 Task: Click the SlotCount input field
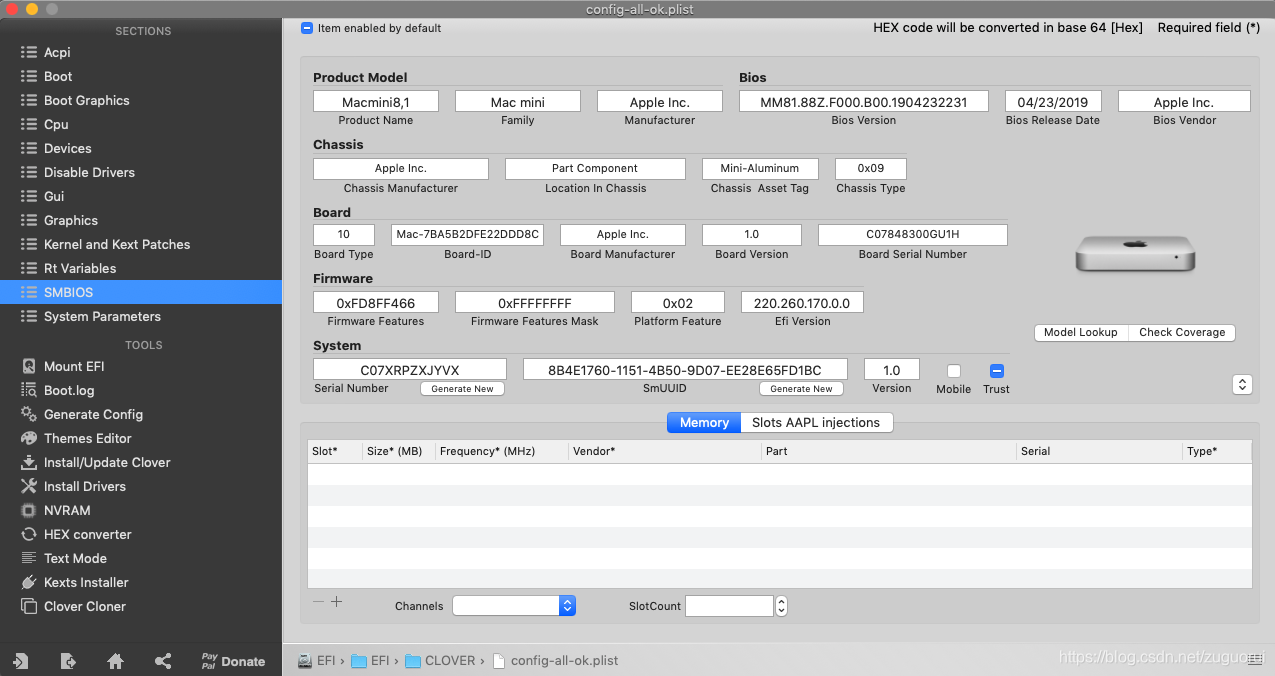729,605
